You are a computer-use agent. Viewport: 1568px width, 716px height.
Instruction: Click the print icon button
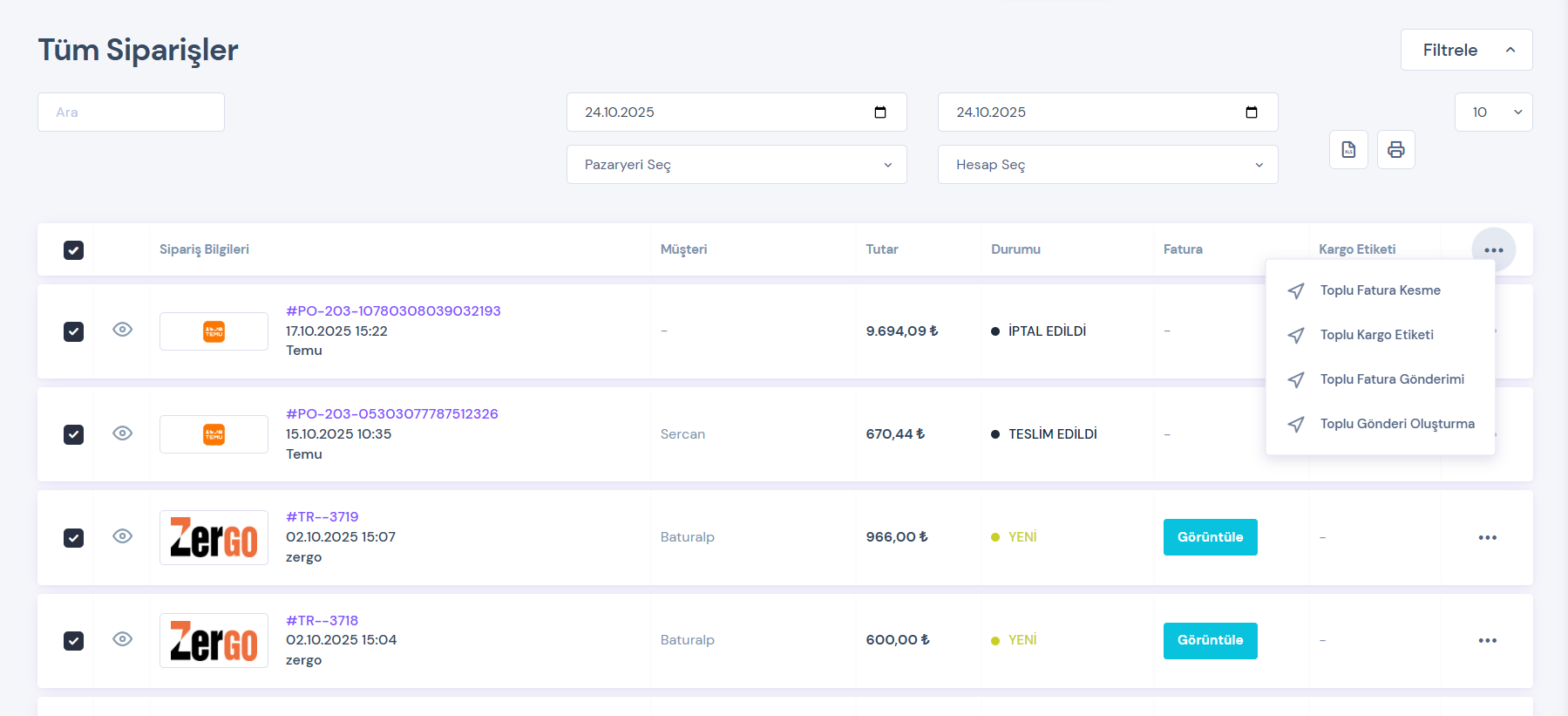coord(1395,150)
